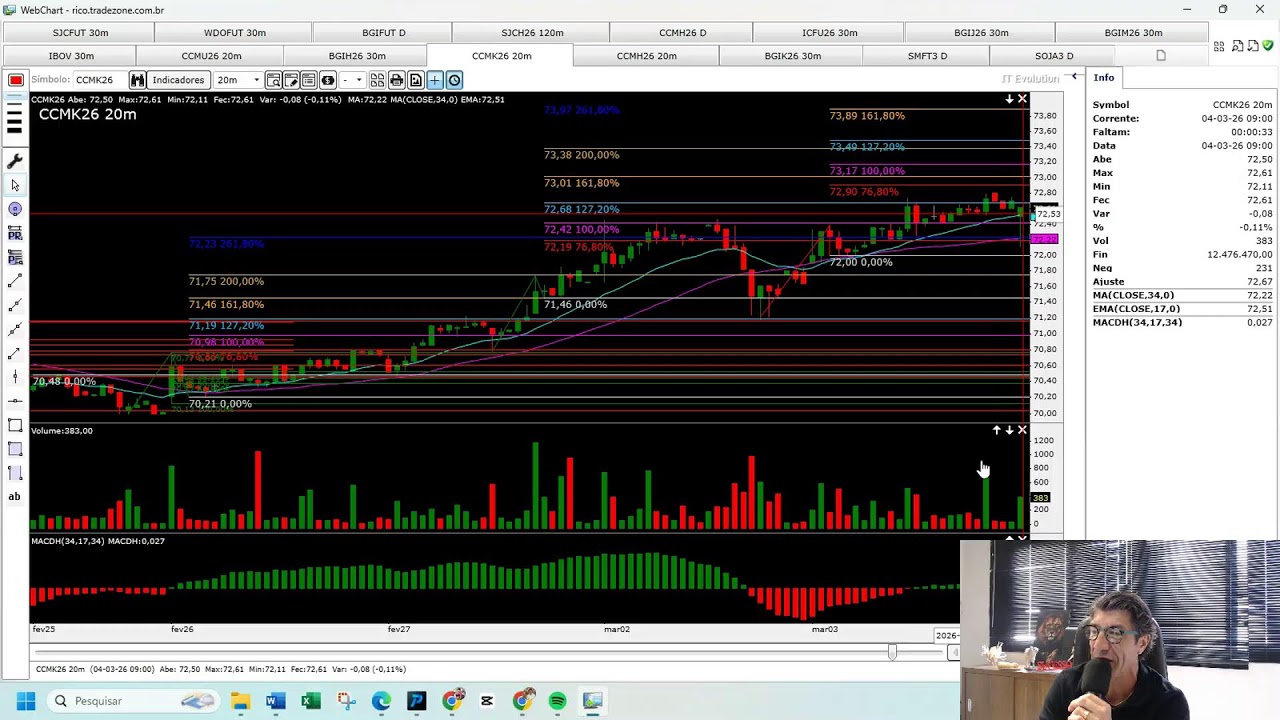Open a new blank chart tab
This screenshot has width=1280, height=720.
[1160, 56]
